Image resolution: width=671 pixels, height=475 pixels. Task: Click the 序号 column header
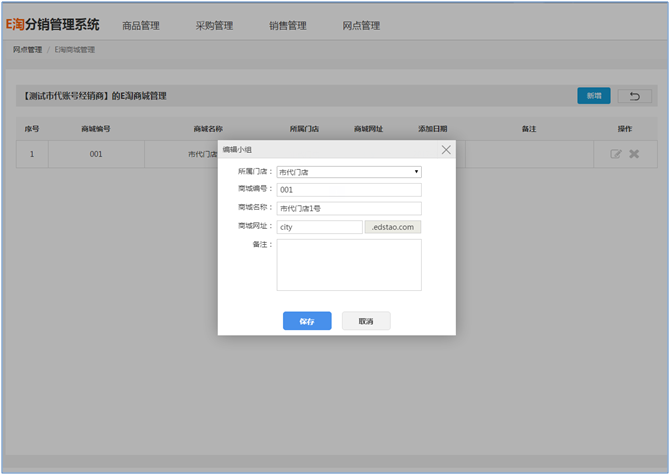pos(32,129)
